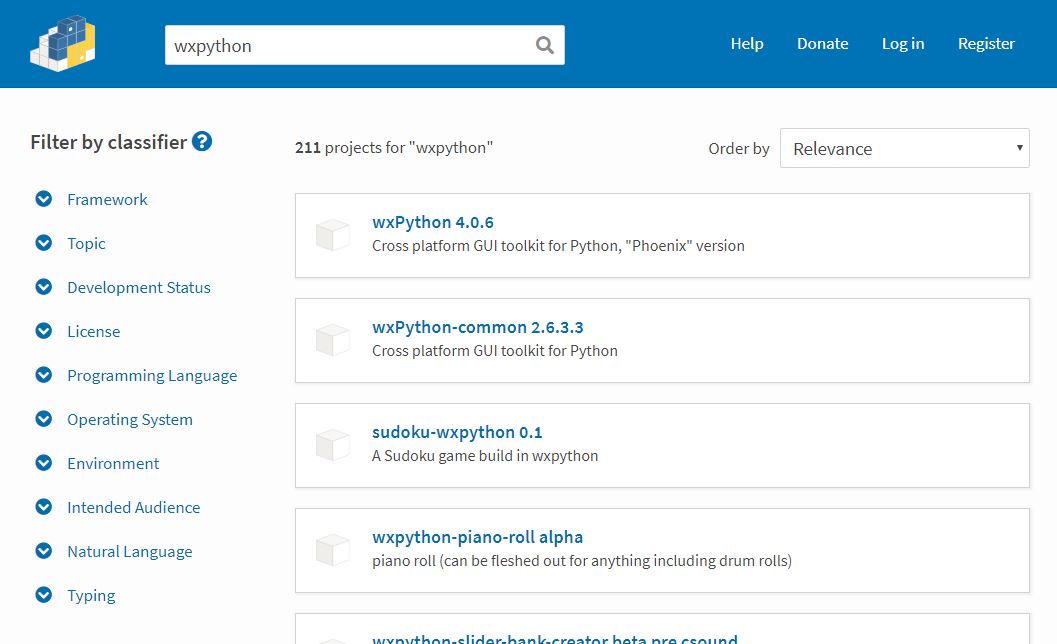Click description 'A Sudoku game build in wxpython'

(x=485, y=456)
